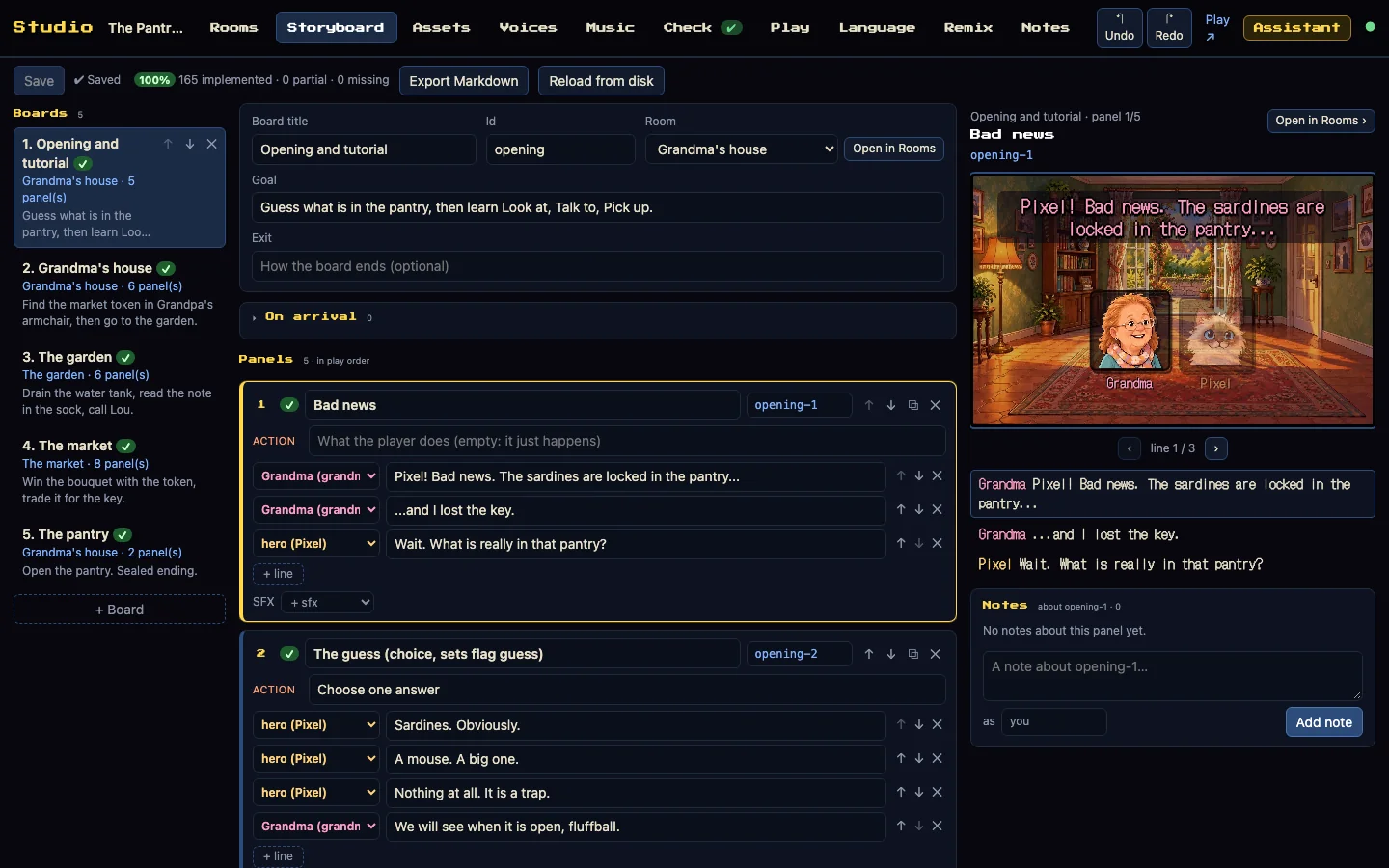Screen dimensions: 1389x868
Task: Click Reload from disk
Action: tap(601, 81)
